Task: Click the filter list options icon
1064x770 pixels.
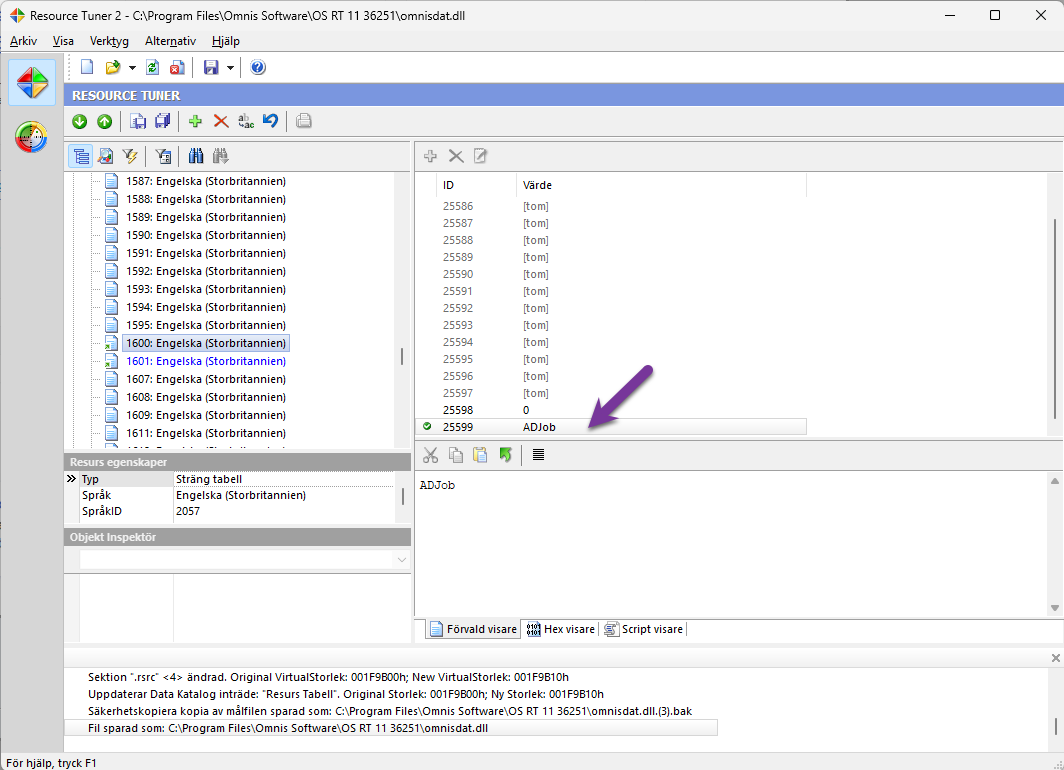Action: pos(163,156)
